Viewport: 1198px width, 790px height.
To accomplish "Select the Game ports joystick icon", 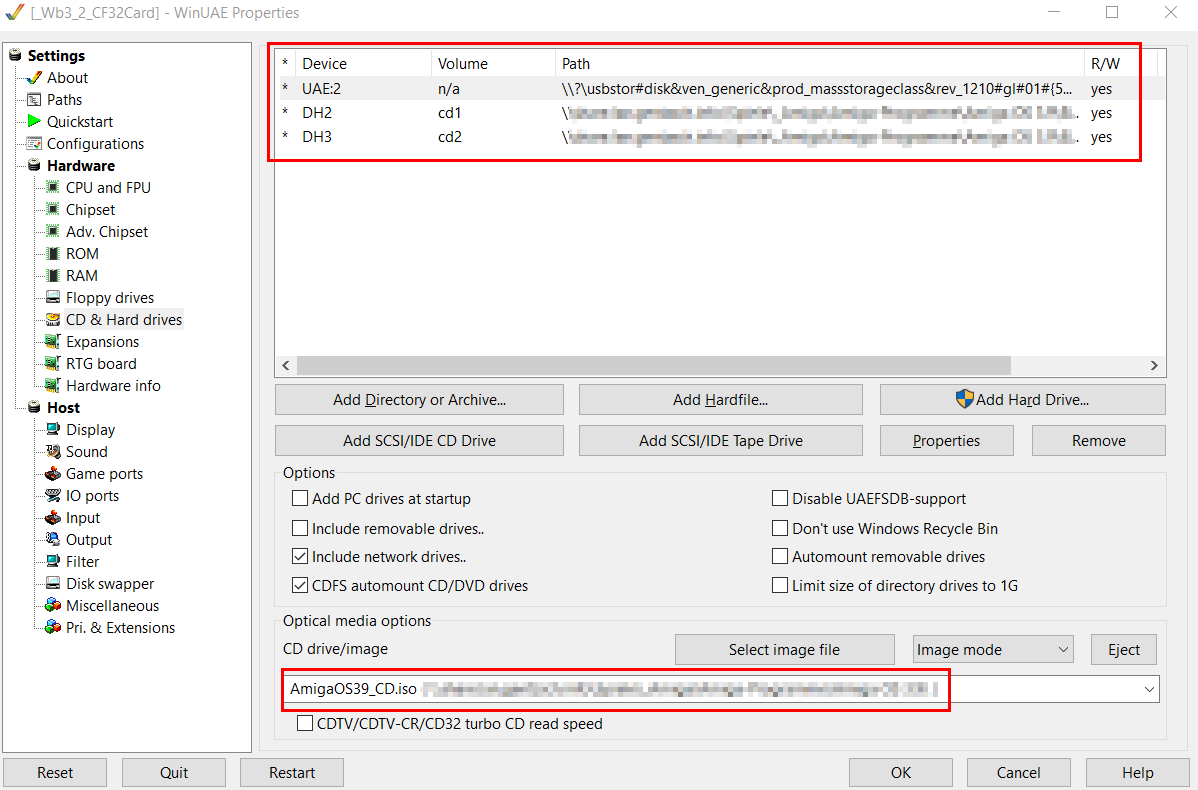I will tap(53, 474).
